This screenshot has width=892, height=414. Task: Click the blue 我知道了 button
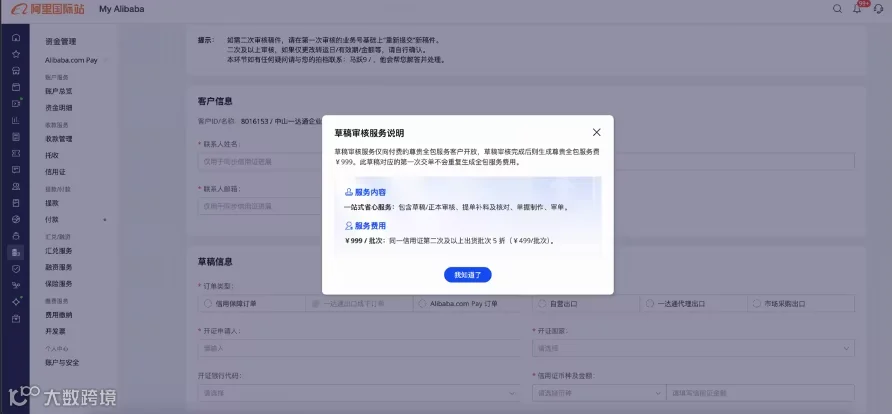[x=468, y=275]
